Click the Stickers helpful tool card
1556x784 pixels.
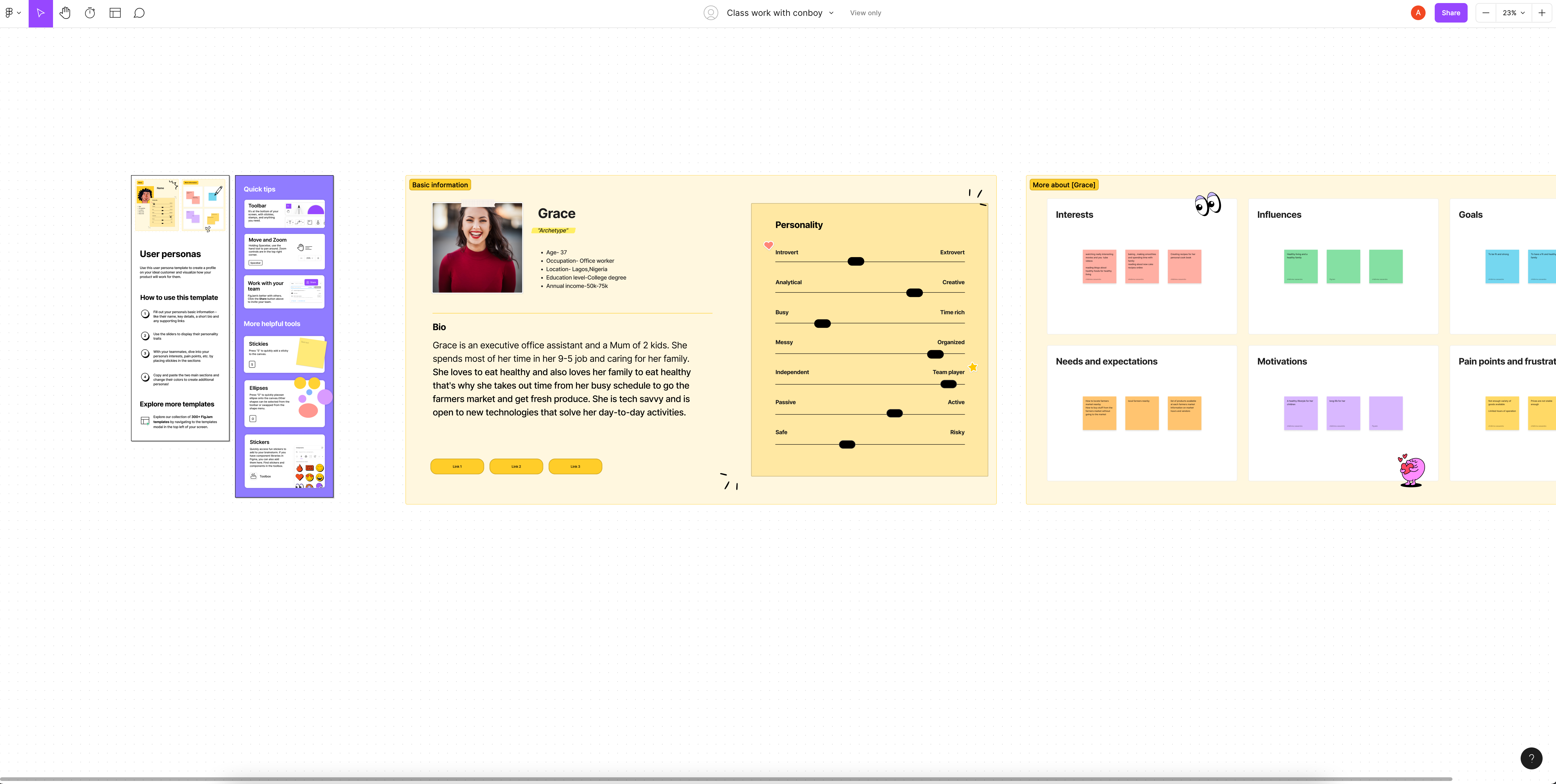(284, 461)
